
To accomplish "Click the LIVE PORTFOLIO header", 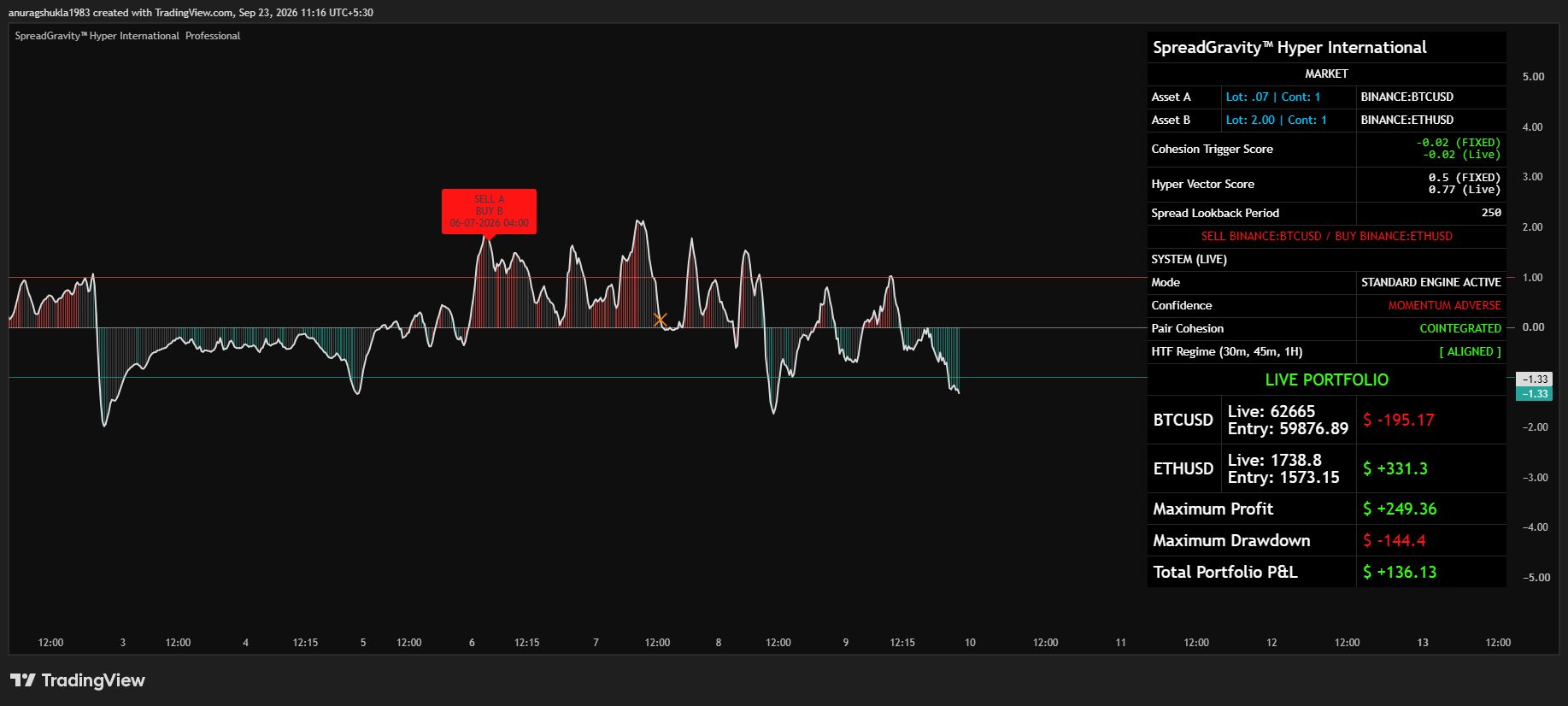I will 1326,379.
